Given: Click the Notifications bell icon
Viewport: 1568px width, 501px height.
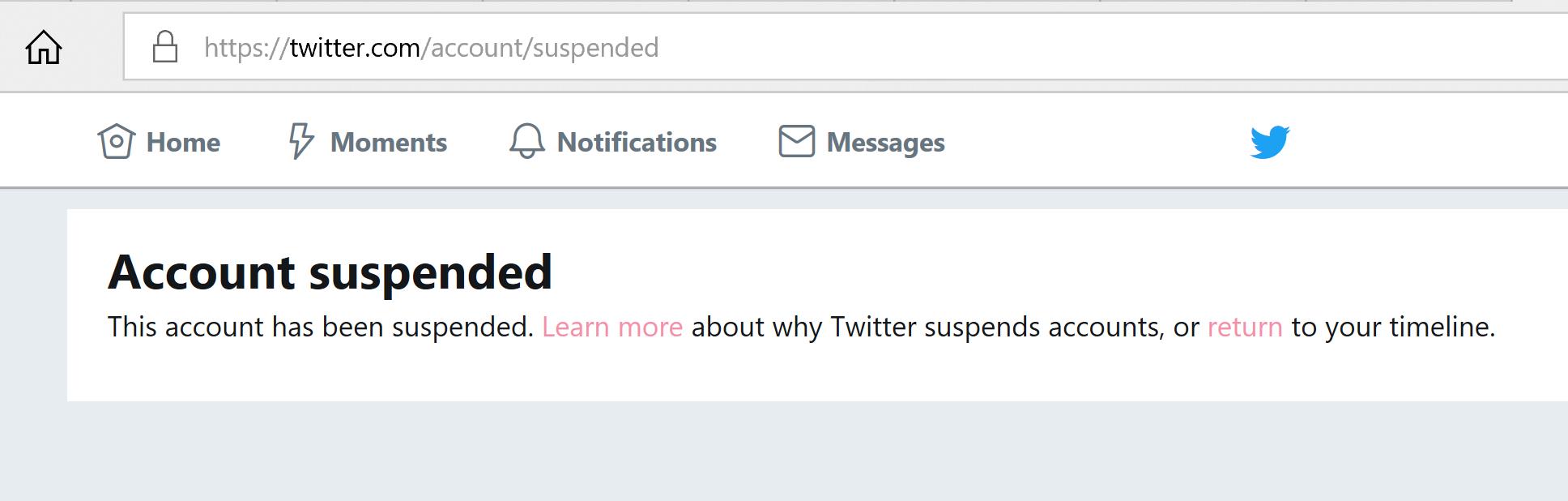Looking at the screenshot, I should [x=526, y=142].
